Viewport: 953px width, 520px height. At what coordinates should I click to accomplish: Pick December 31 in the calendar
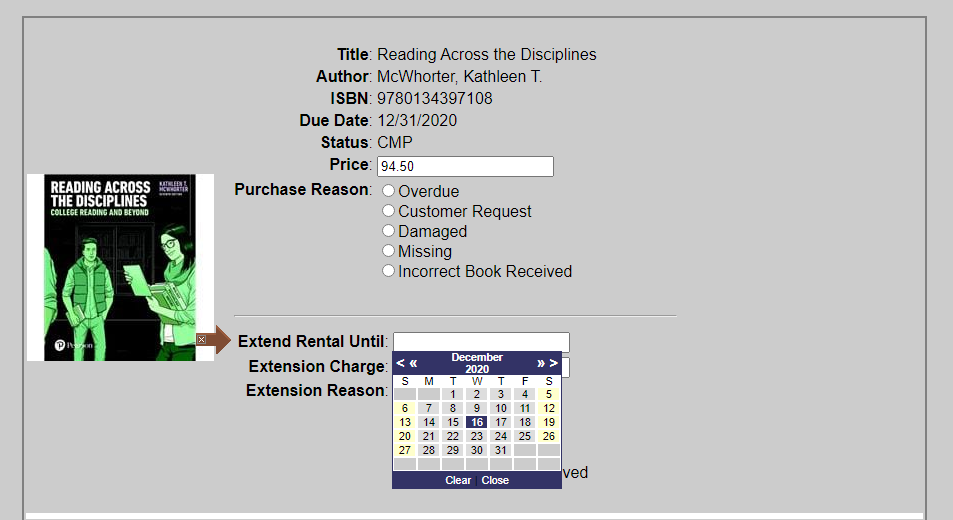(501, 450)
